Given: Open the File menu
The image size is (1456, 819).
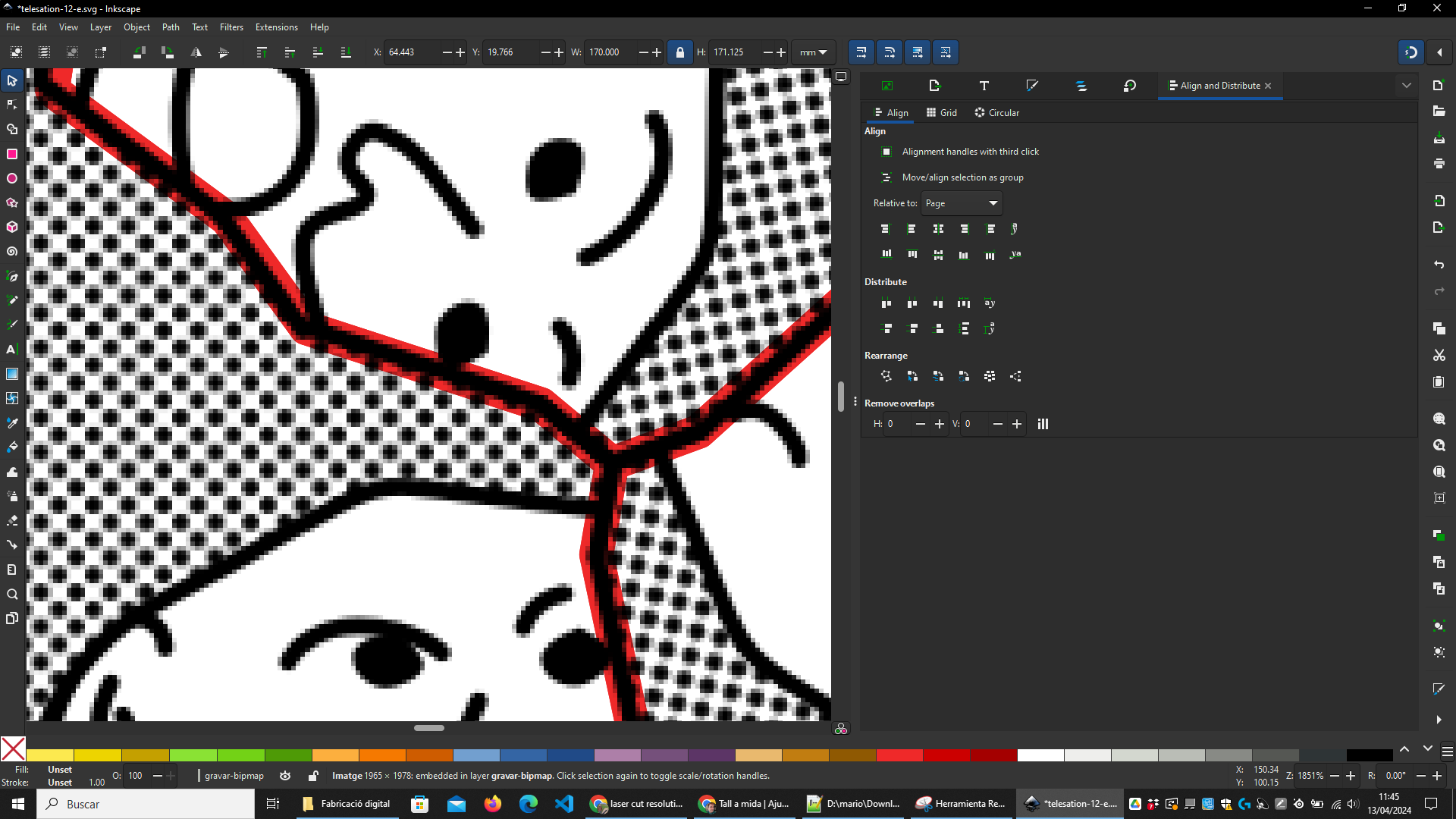Looking at the screenshot, I should (x=13, y=27).
